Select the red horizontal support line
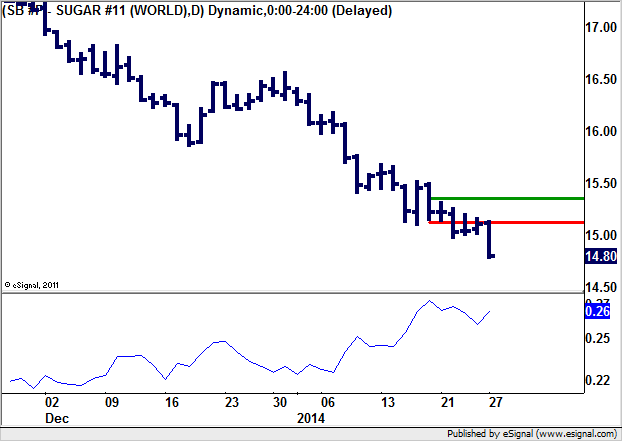 point(506,222)
